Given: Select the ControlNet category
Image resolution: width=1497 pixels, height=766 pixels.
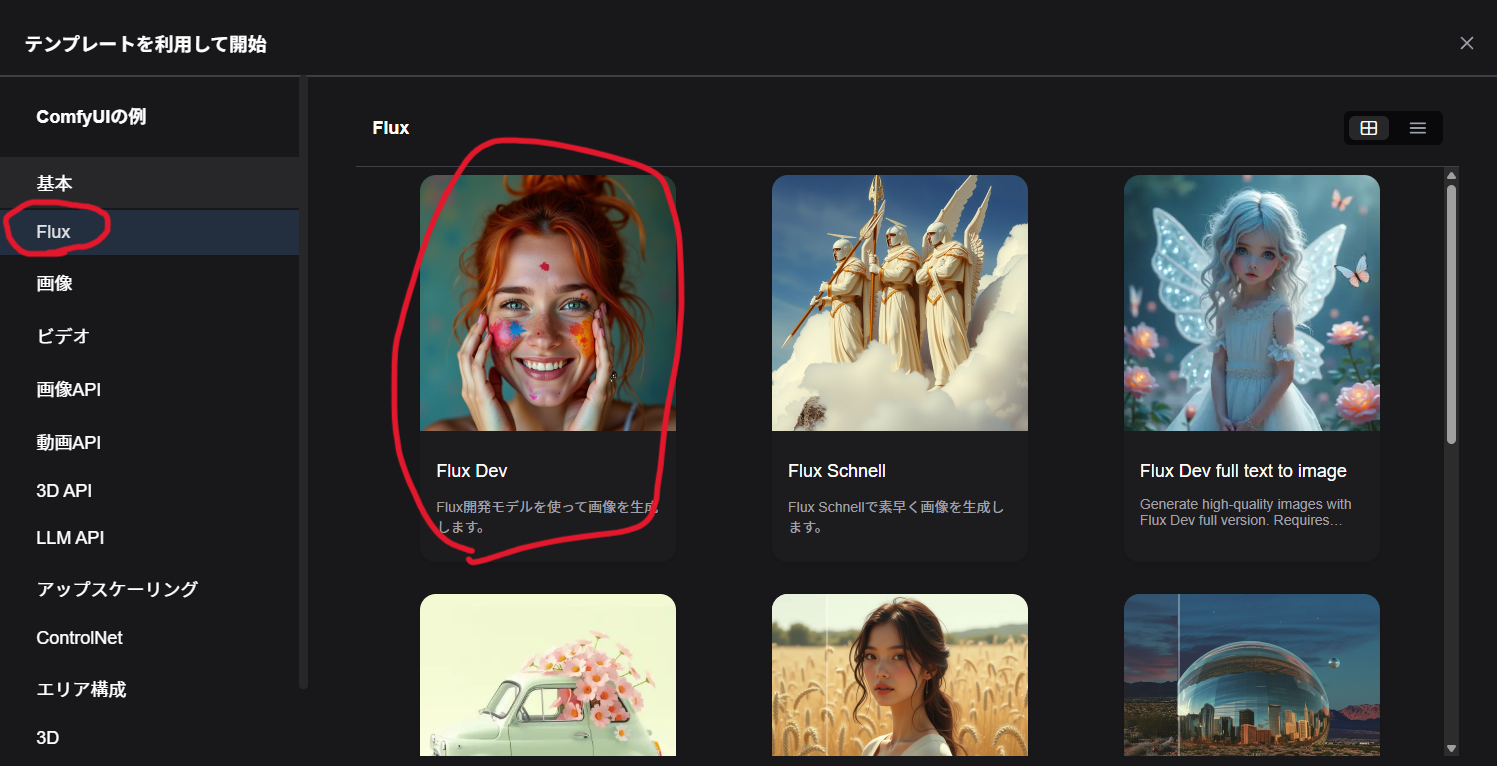Looking at the screenshot, I should point(150,638).
